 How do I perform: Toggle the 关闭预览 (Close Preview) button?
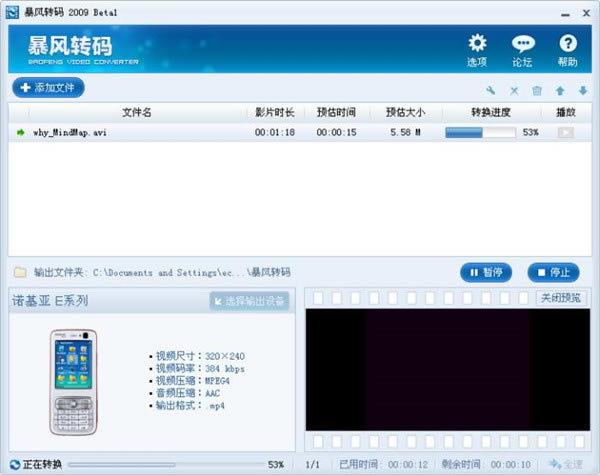560,298
